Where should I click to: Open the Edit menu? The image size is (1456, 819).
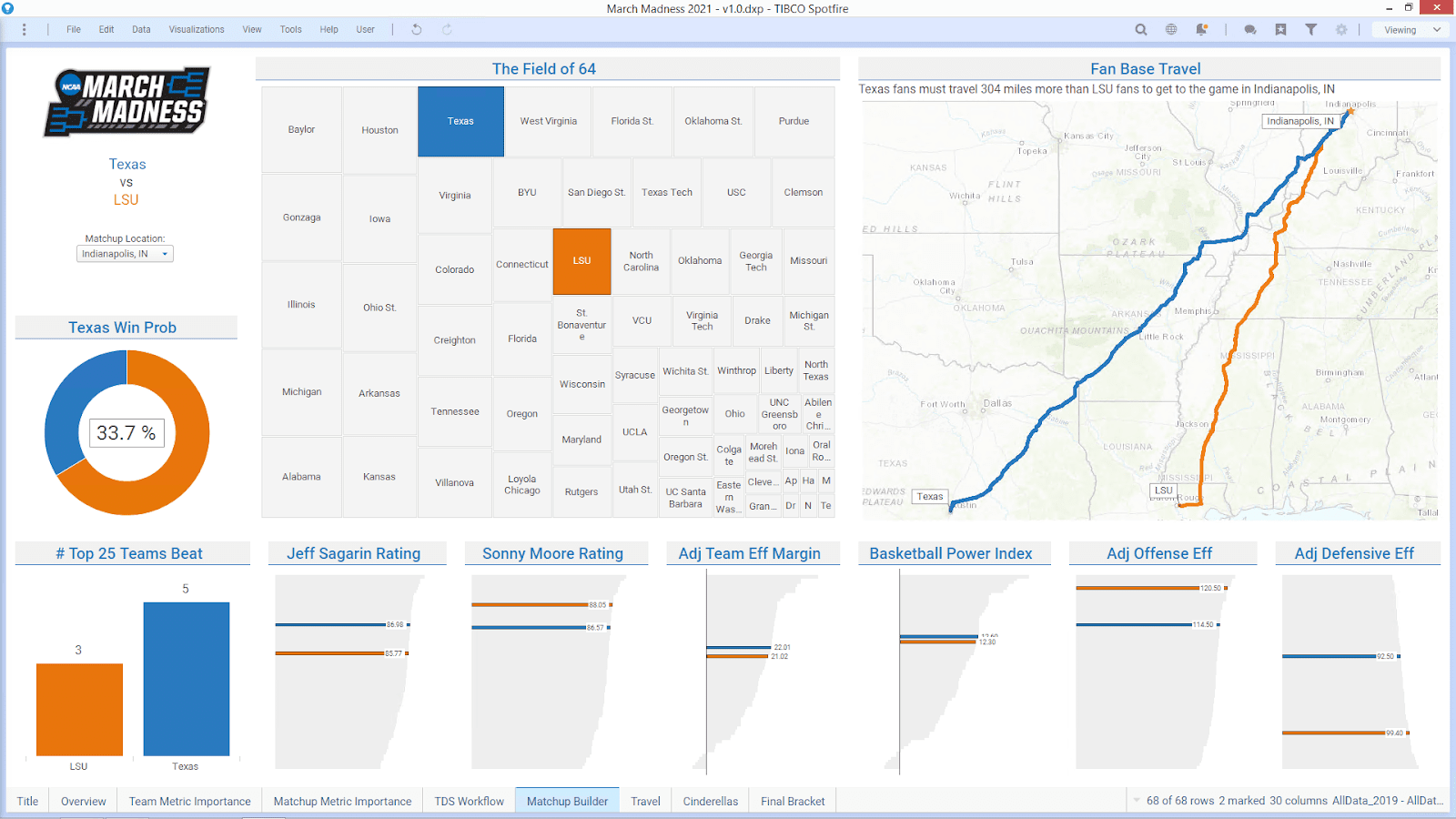(x=106, y=29)
